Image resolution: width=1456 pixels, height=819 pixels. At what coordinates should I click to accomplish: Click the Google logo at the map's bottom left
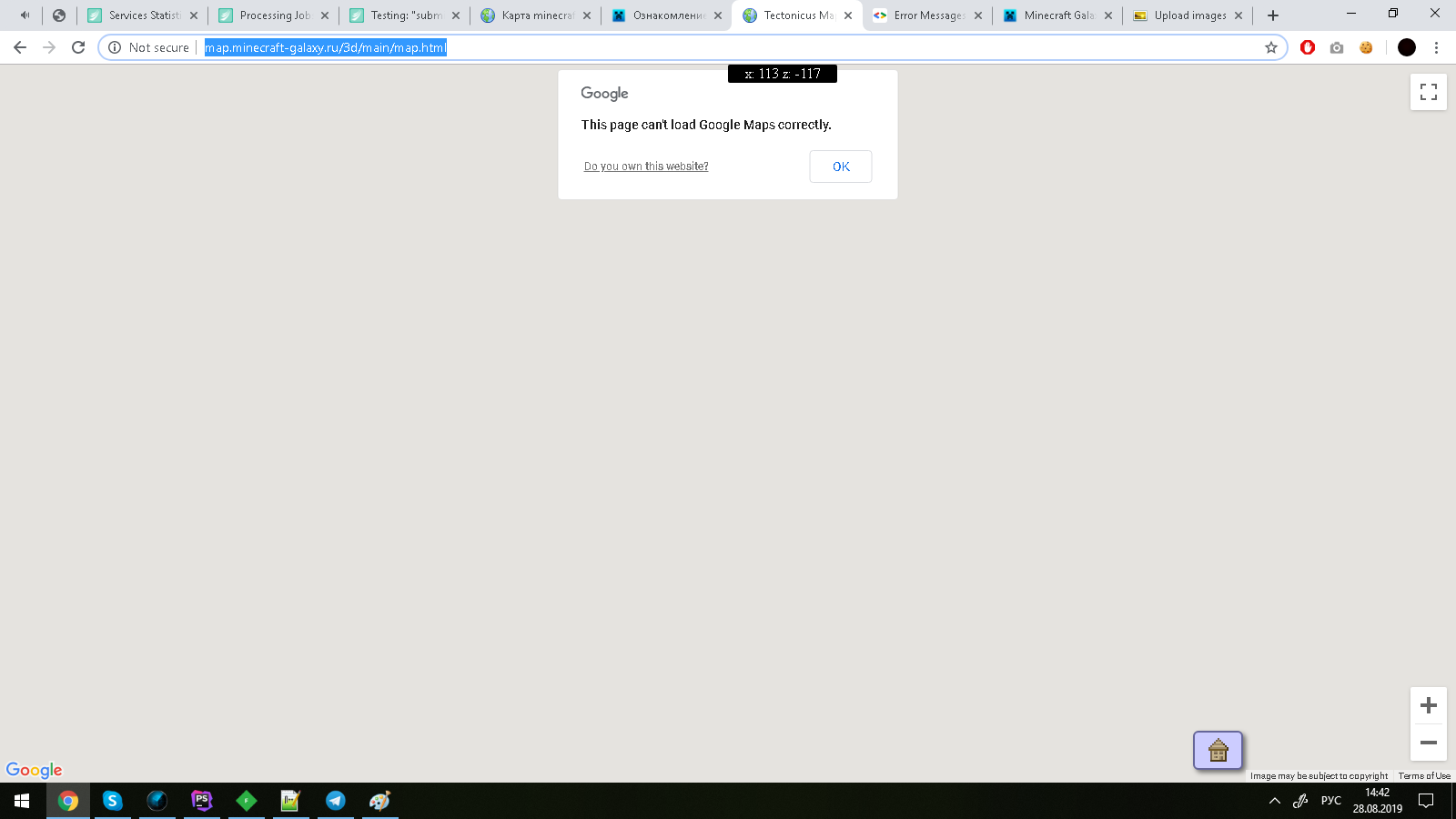[x=35, y=770]
